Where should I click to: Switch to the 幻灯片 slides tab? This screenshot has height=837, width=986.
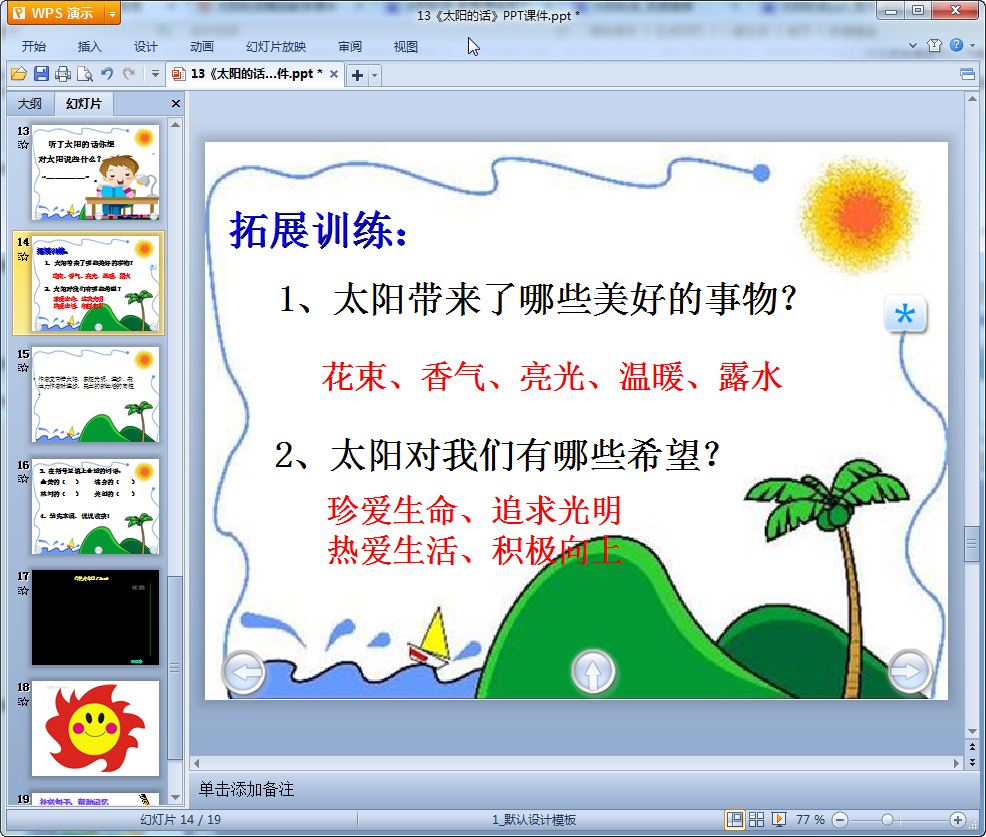(84, 104)
